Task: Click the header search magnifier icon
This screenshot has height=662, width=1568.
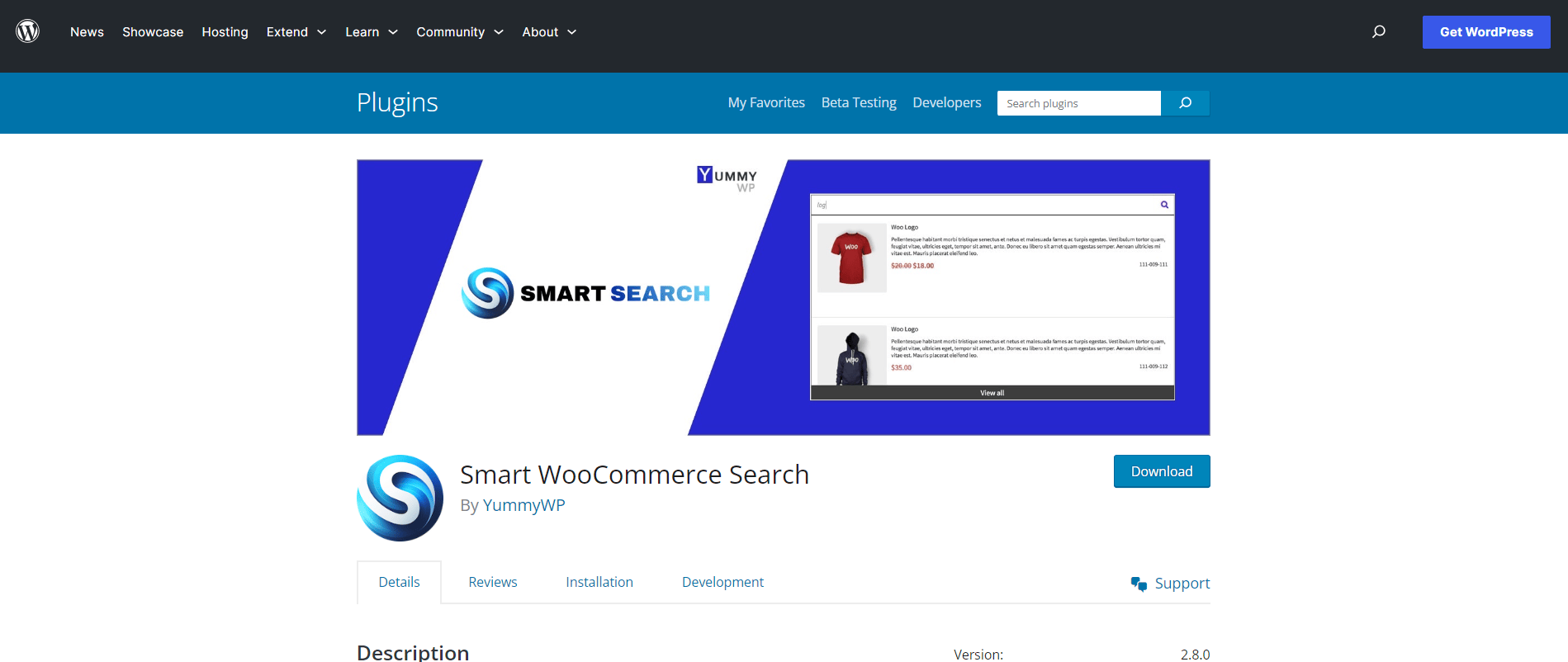Action: (1378, 31)
